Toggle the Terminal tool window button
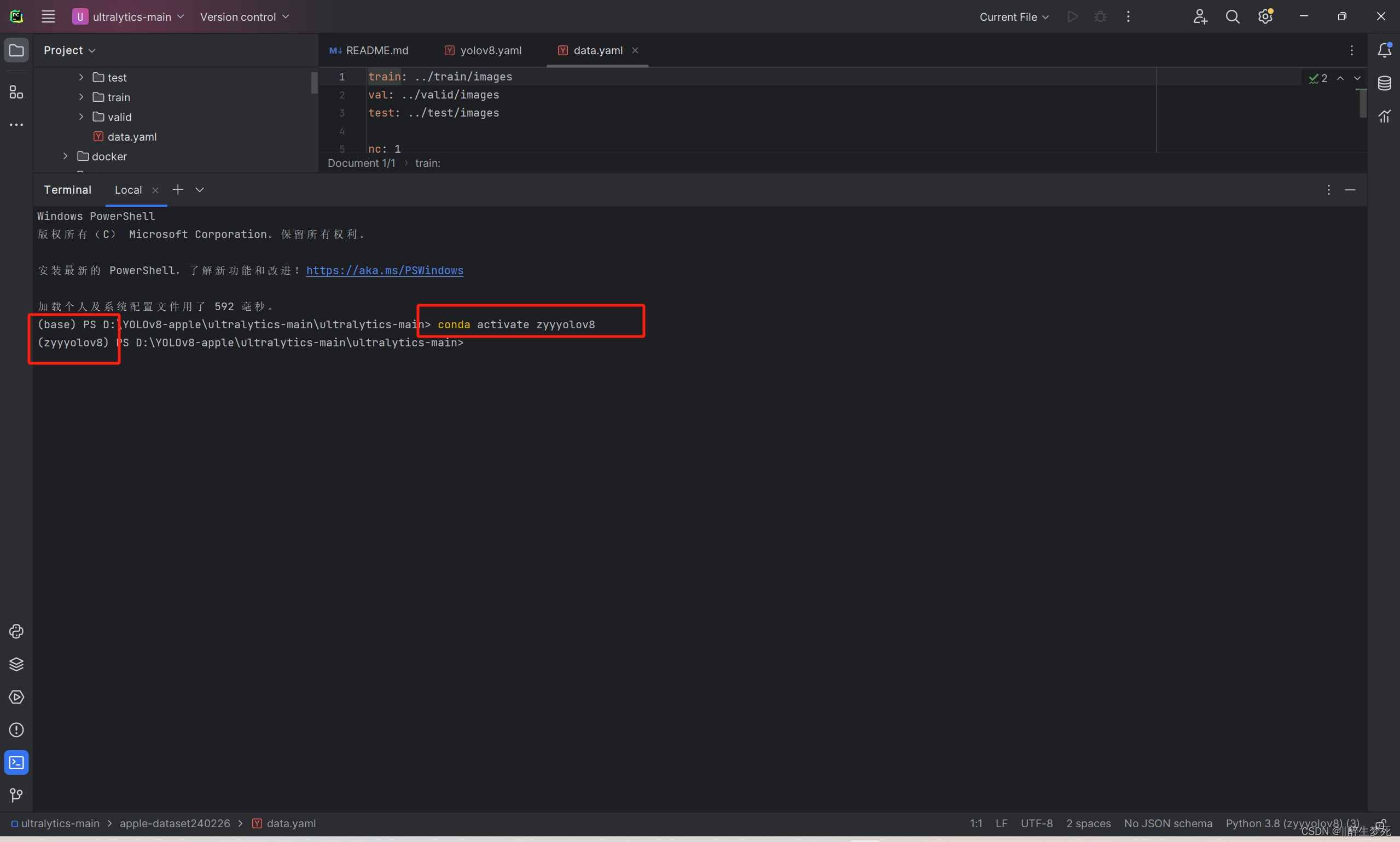The height and width of the screenshot is (842, 1400). click(16, 762)
